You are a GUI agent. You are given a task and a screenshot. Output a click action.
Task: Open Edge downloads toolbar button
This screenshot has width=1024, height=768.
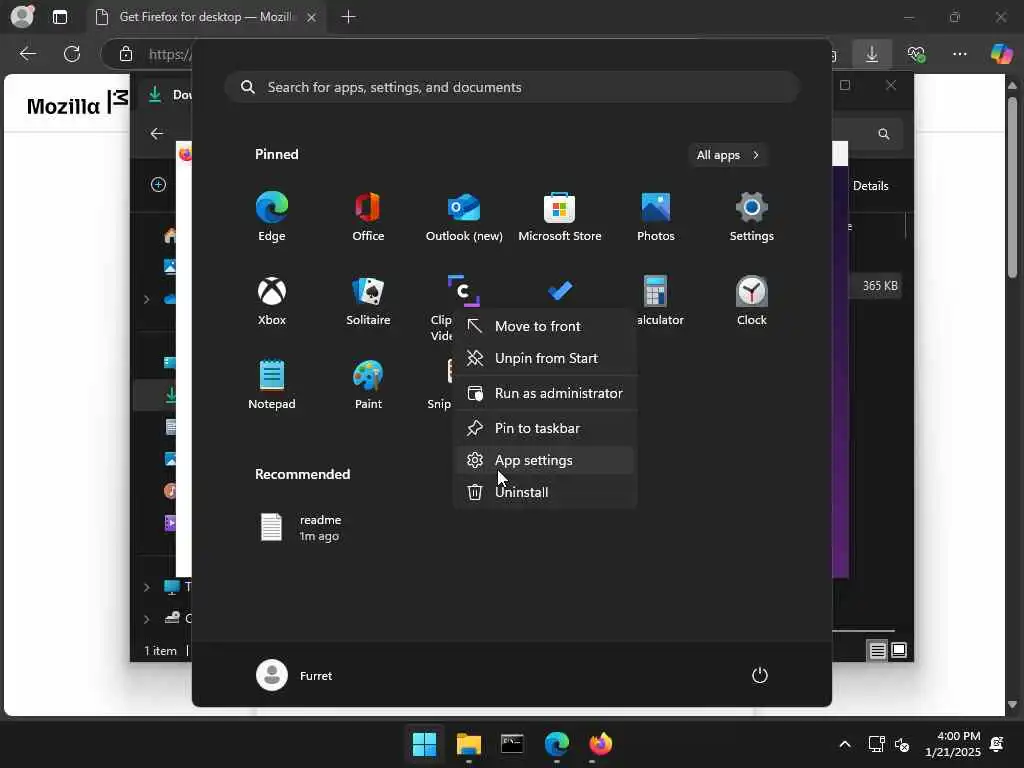(x=872, y=54)
